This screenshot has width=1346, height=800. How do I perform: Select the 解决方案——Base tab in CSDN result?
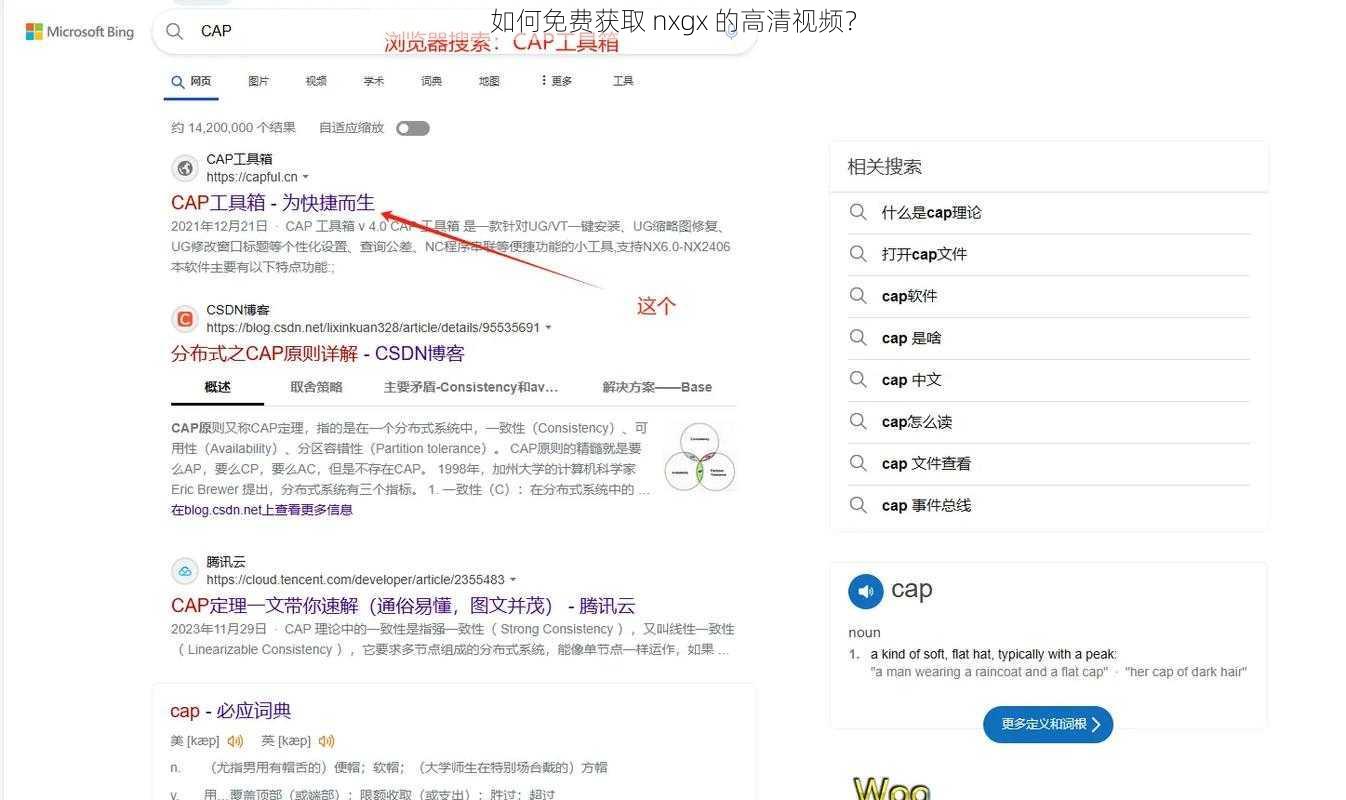coord(657,387)
